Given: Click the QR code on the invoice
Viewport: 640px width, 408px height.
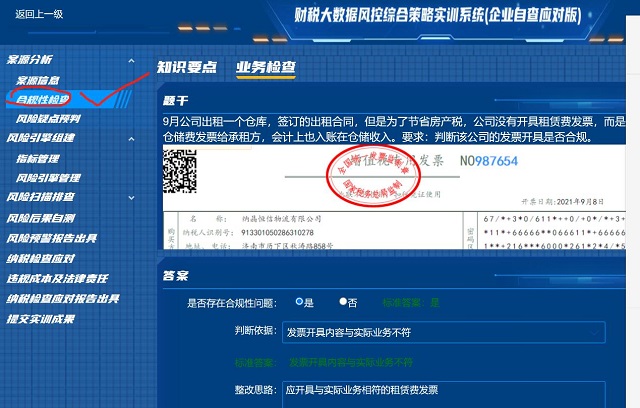Looking at the screenshot, I should coord(180,164).
